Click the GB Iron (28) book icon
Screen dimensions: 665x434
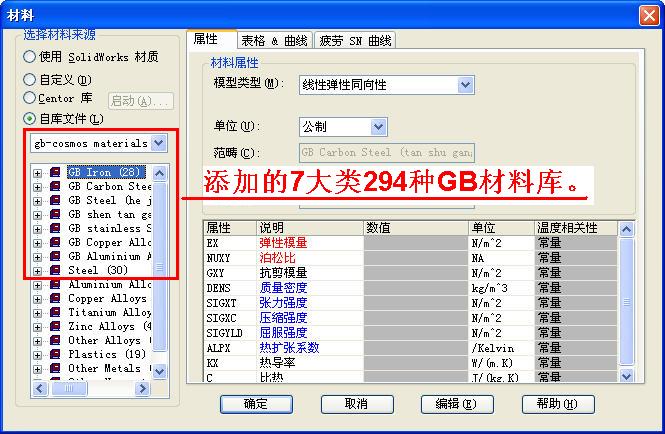tap(55, 172)
